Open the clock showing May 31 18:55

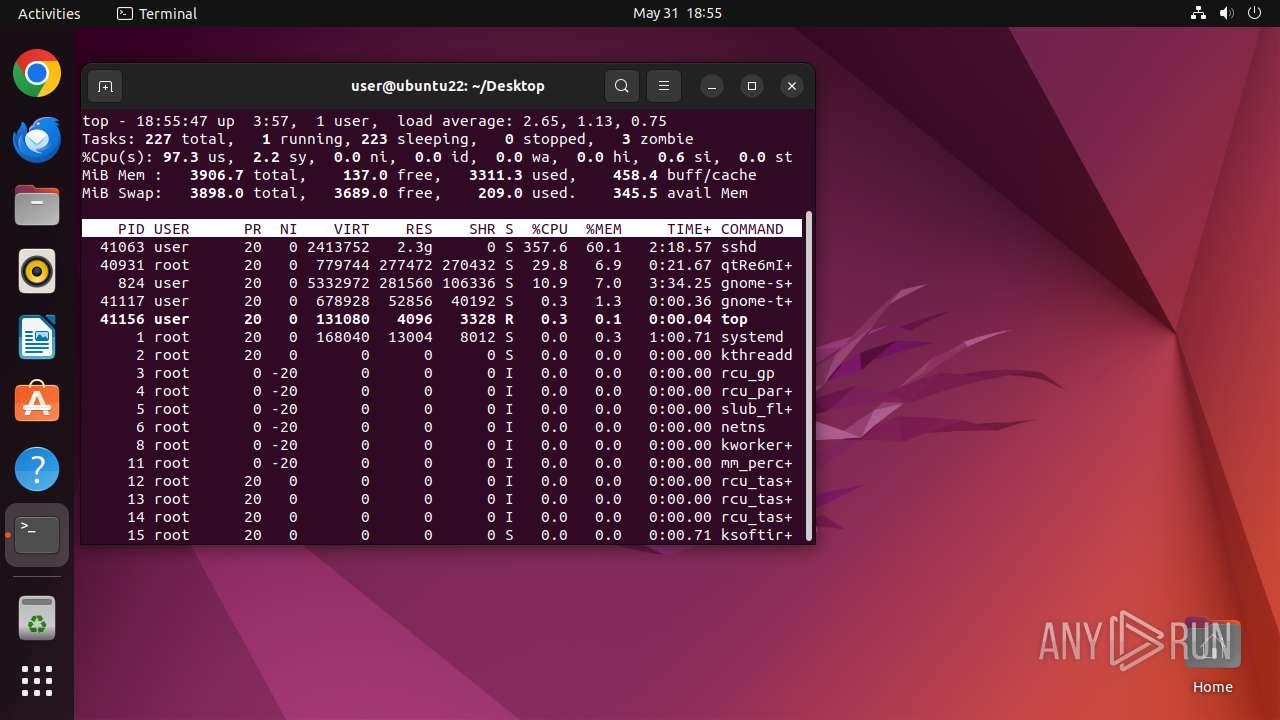677,13
